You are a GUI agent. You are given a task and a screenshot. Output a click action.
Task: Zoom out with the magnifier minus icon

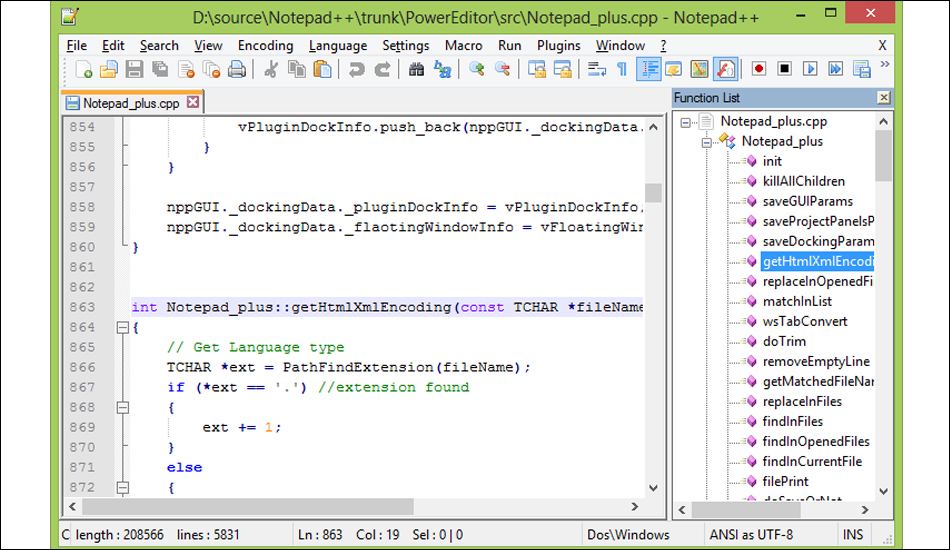tap(502, 70)
